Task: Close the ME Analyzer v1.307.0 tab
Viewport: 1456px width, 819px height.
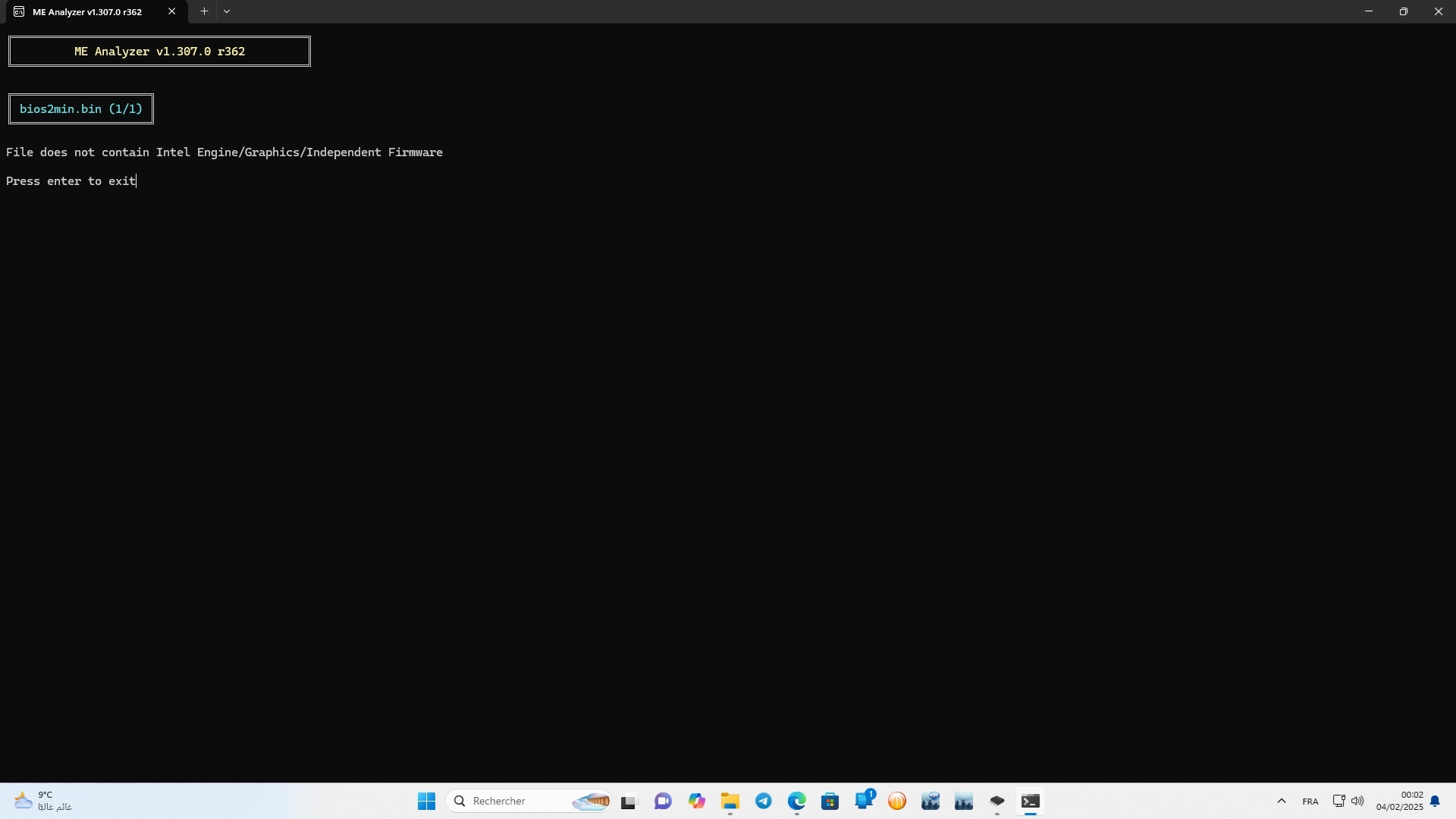Action: (171, 11)
